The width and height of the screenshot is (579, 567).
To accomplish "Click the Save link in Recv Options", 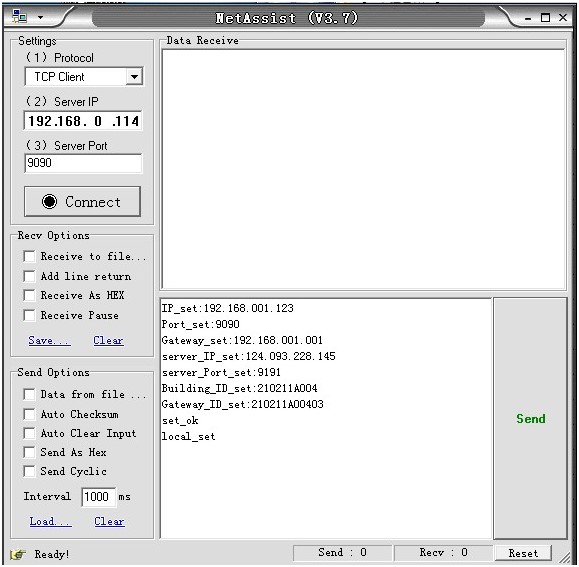I will point(49,340).
